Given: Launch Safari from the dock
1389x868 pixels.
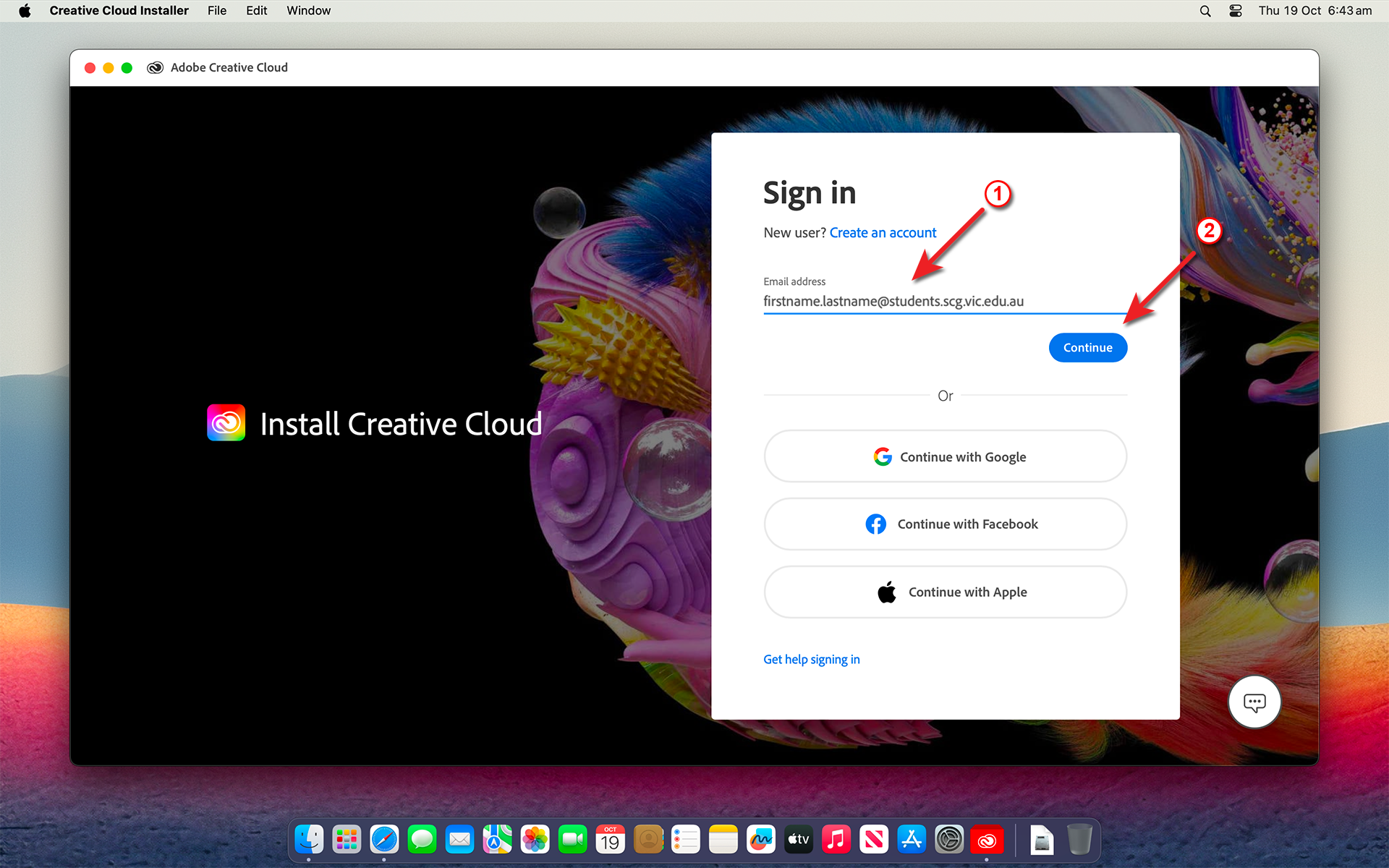Looking at the screenshot, I should 384,840.
